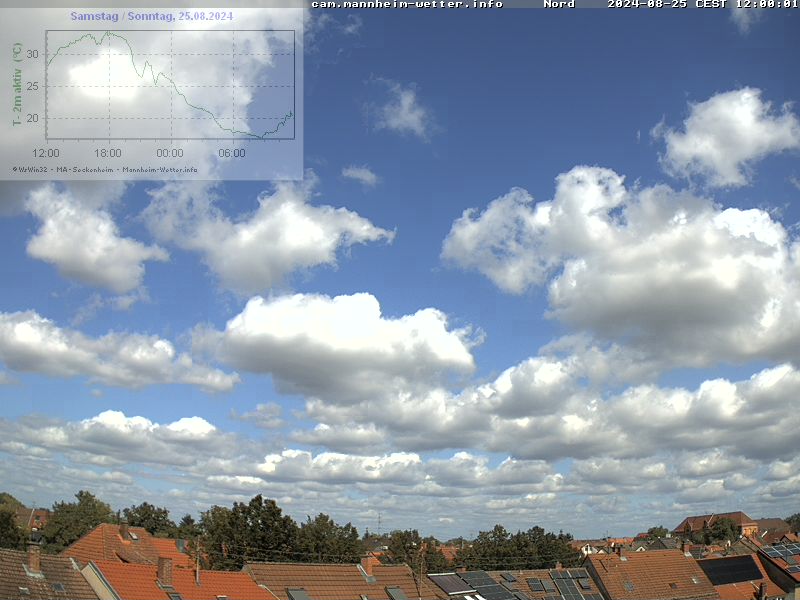Click the T-2m aktiv (°C) axis label
Image resolution: width=800 pixels, height=600 pixels.
tap(17, 84)
